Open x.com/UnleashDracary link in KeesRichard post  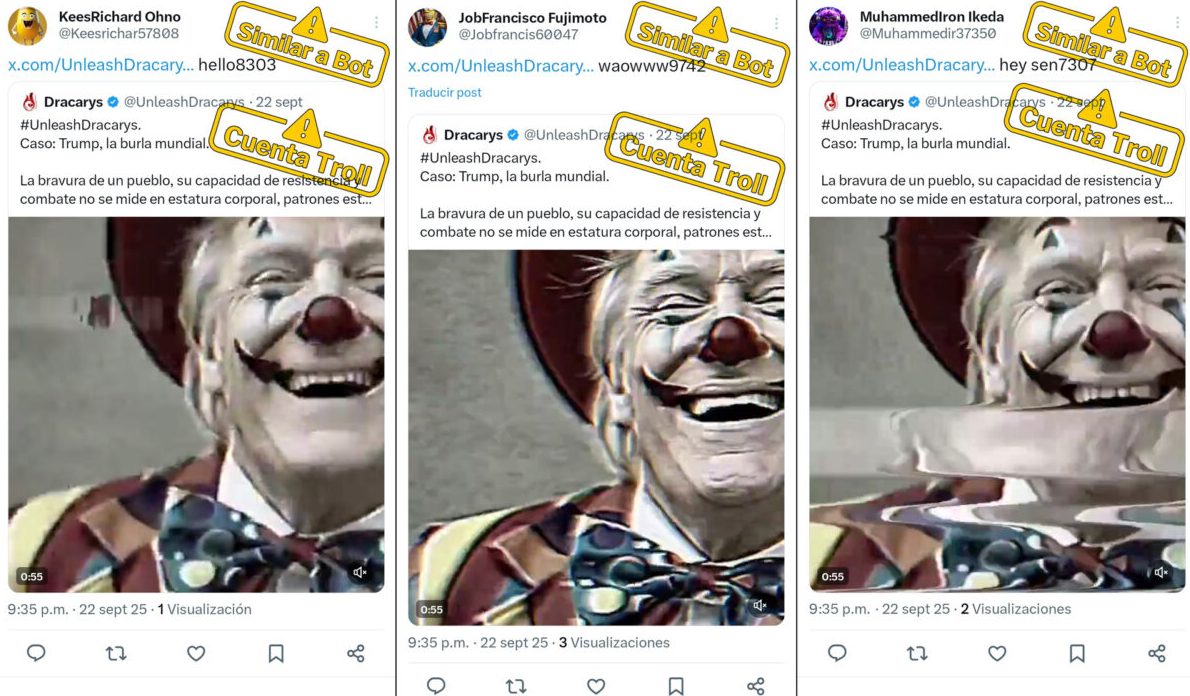tap(101, 64)
